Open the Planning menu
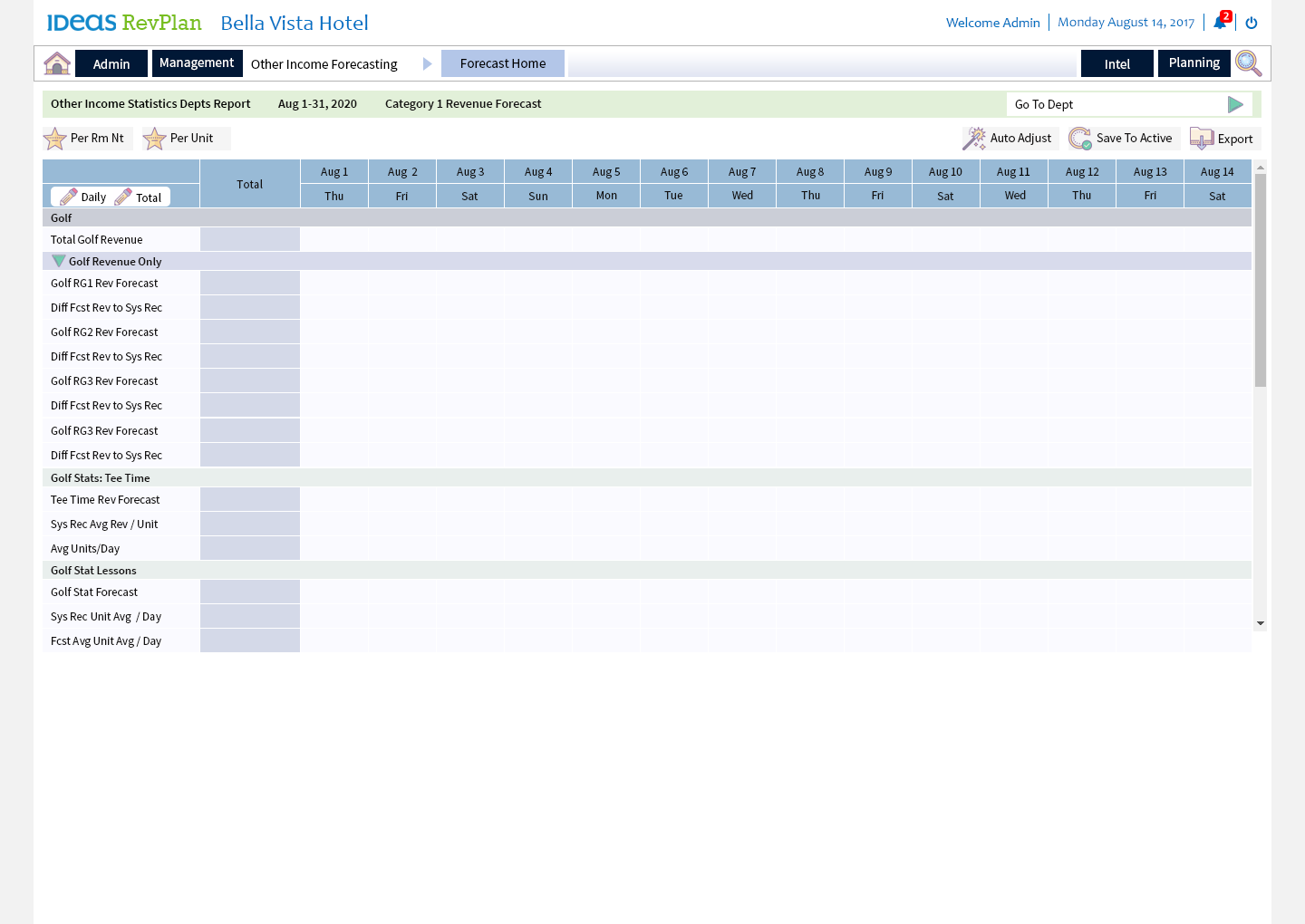 coord(1194,63)
